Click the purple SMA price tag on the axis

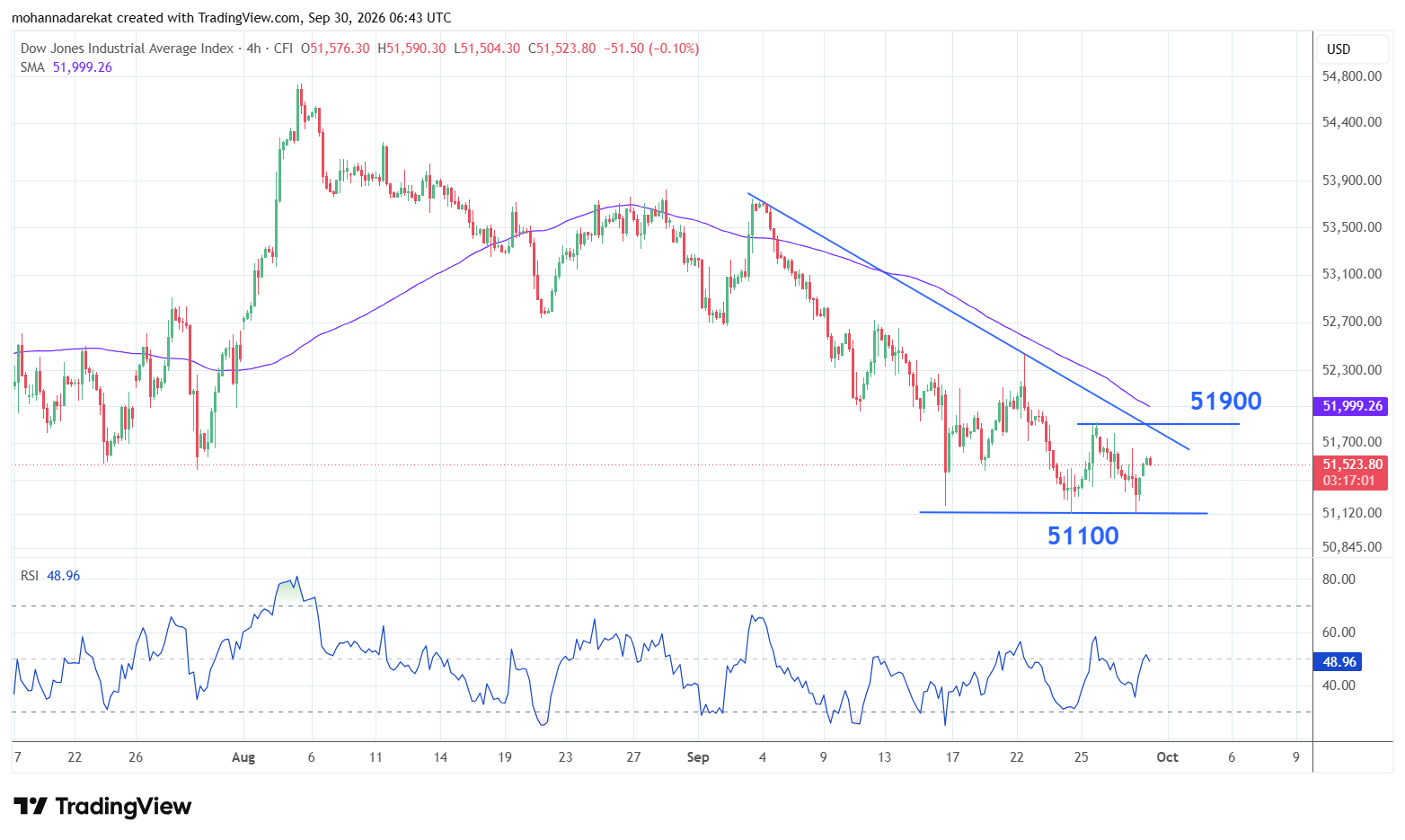tap(1351, 406)
